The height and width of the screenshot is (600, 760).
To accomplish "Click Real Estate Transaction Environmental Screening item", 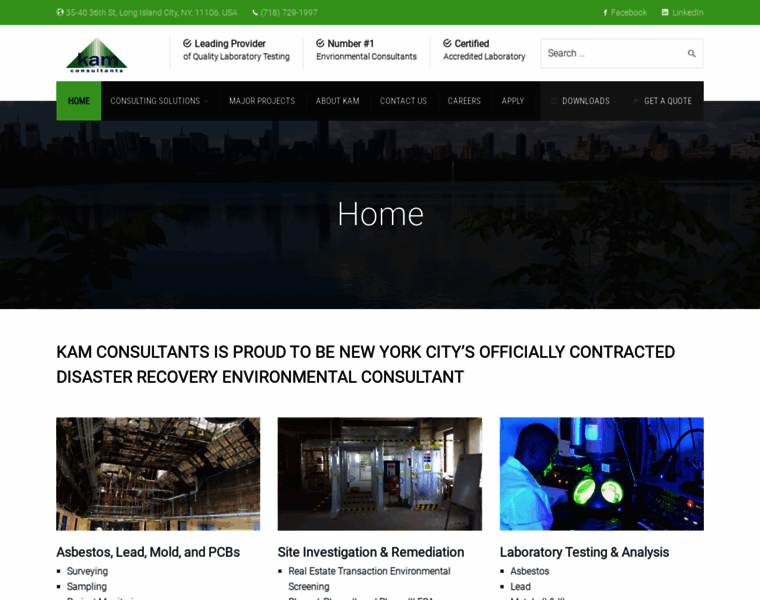I will tap(369, 579).
